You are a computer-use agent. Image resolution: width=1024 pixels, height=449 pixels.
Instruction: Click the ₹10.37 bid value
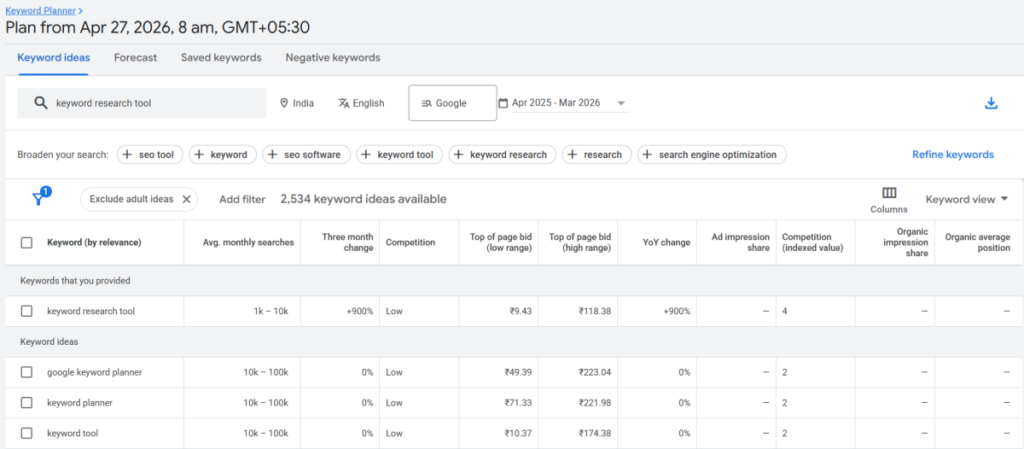(518, 433)
